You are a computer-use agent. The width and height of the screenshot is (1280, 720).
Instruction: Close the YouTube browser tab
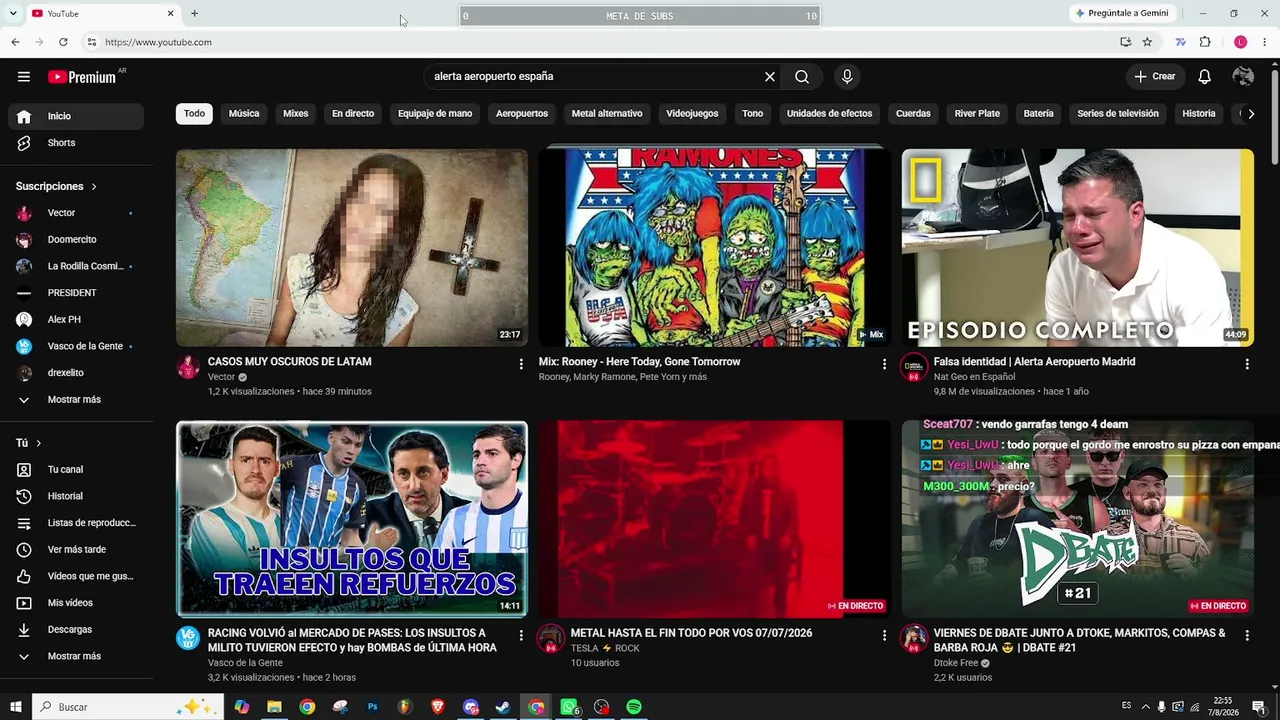tap(170, 13)
